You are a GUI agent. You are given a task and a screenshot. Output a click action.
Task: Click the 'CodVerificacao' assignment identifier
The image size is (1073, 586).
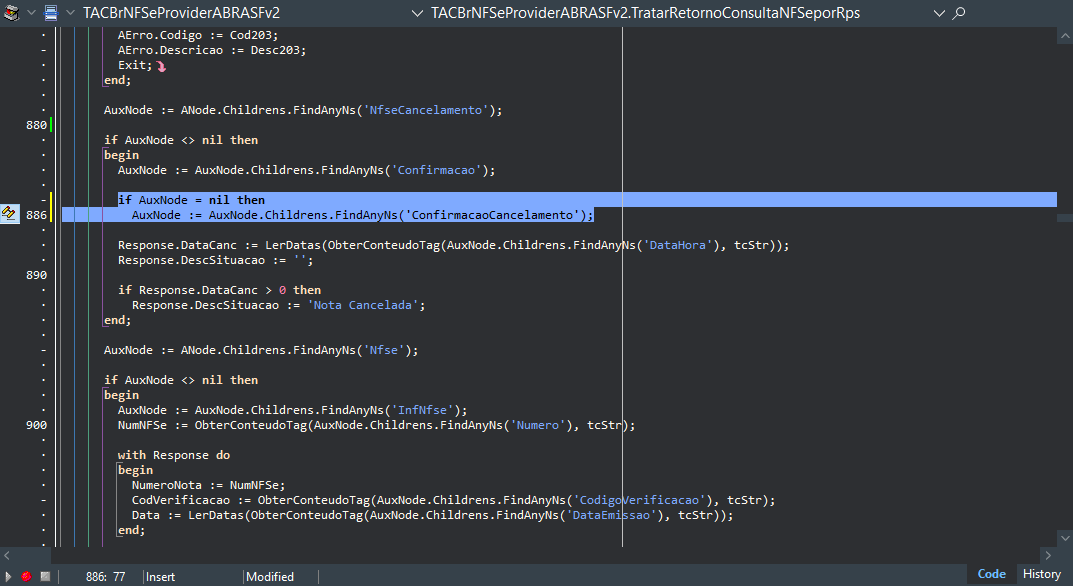[181, 500]
